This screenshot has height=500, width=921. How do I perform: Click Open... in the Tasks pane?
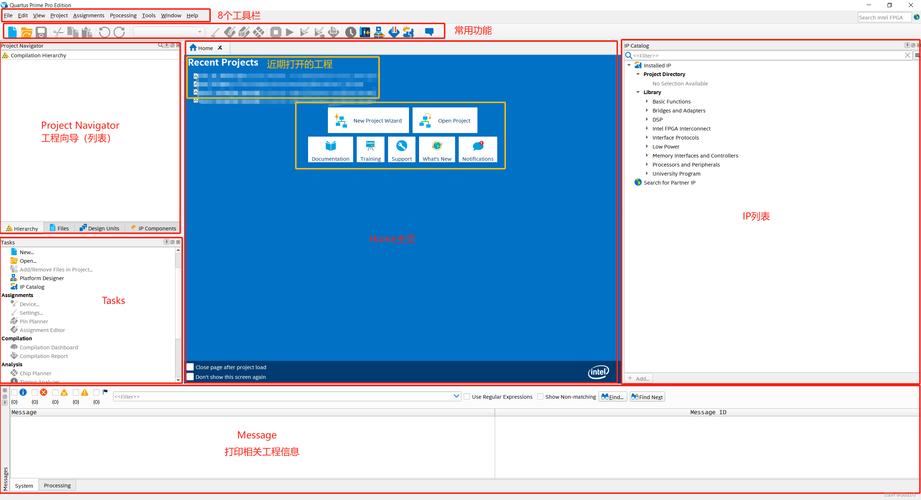[23, 261]
